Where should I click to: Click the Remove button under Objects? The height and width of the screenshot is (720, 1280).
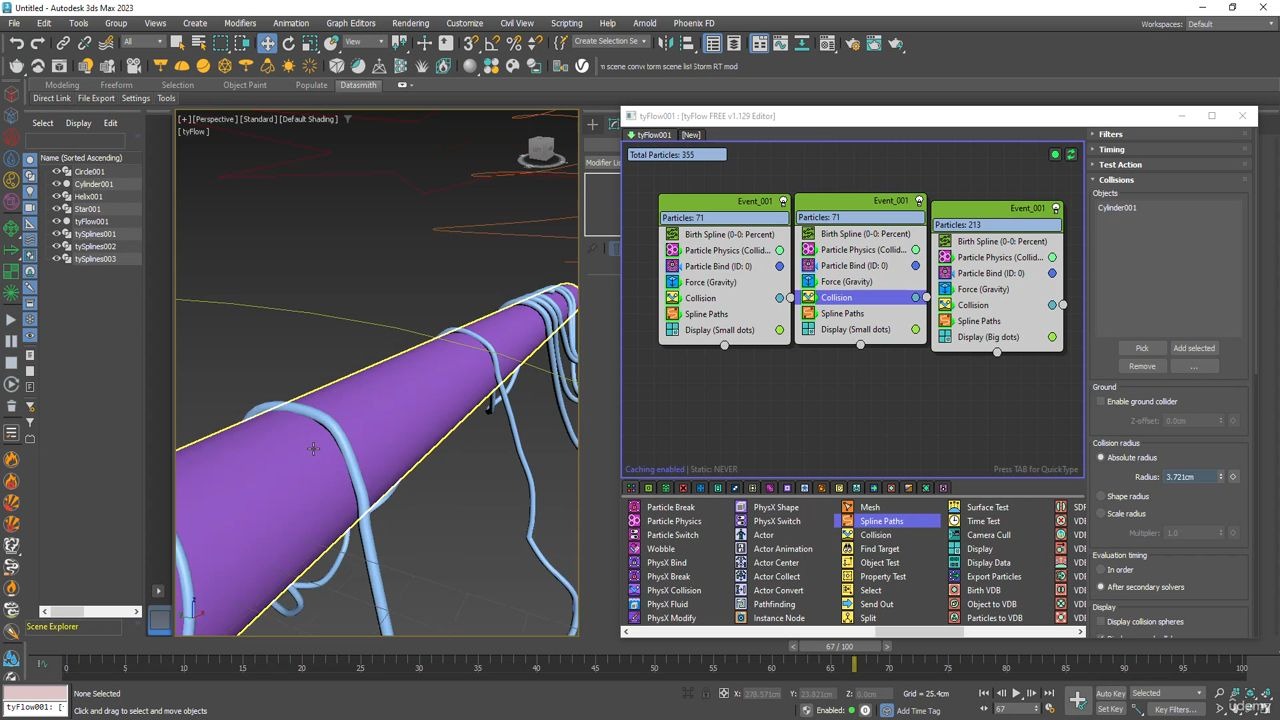pyautogui.click(x=1142, y=366)
